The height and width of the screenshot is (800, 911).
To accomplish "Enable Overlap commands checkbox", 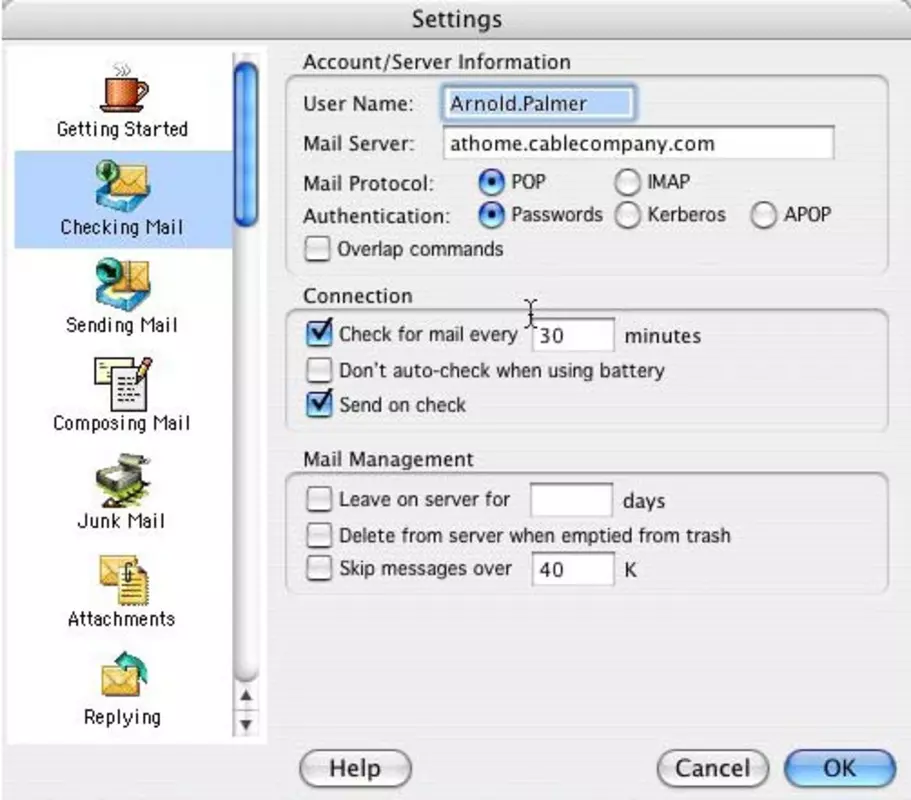I will pyautogui.click(x=317, y=249).
